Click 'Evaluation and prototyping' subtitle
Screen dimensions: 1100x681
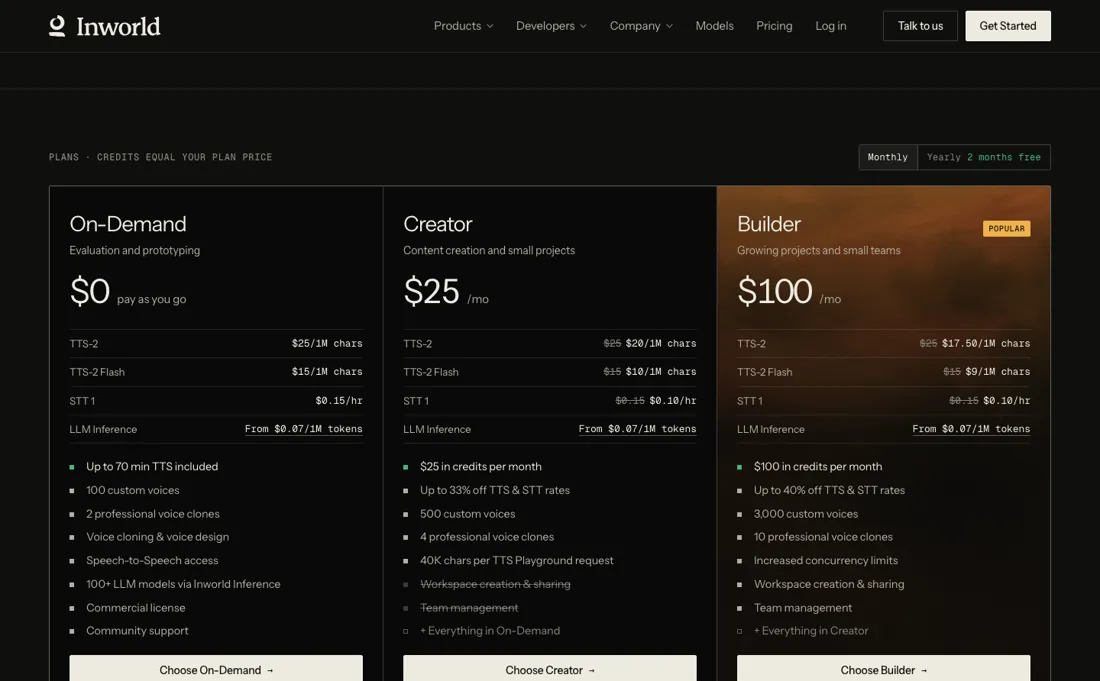[x=135, y=250]
